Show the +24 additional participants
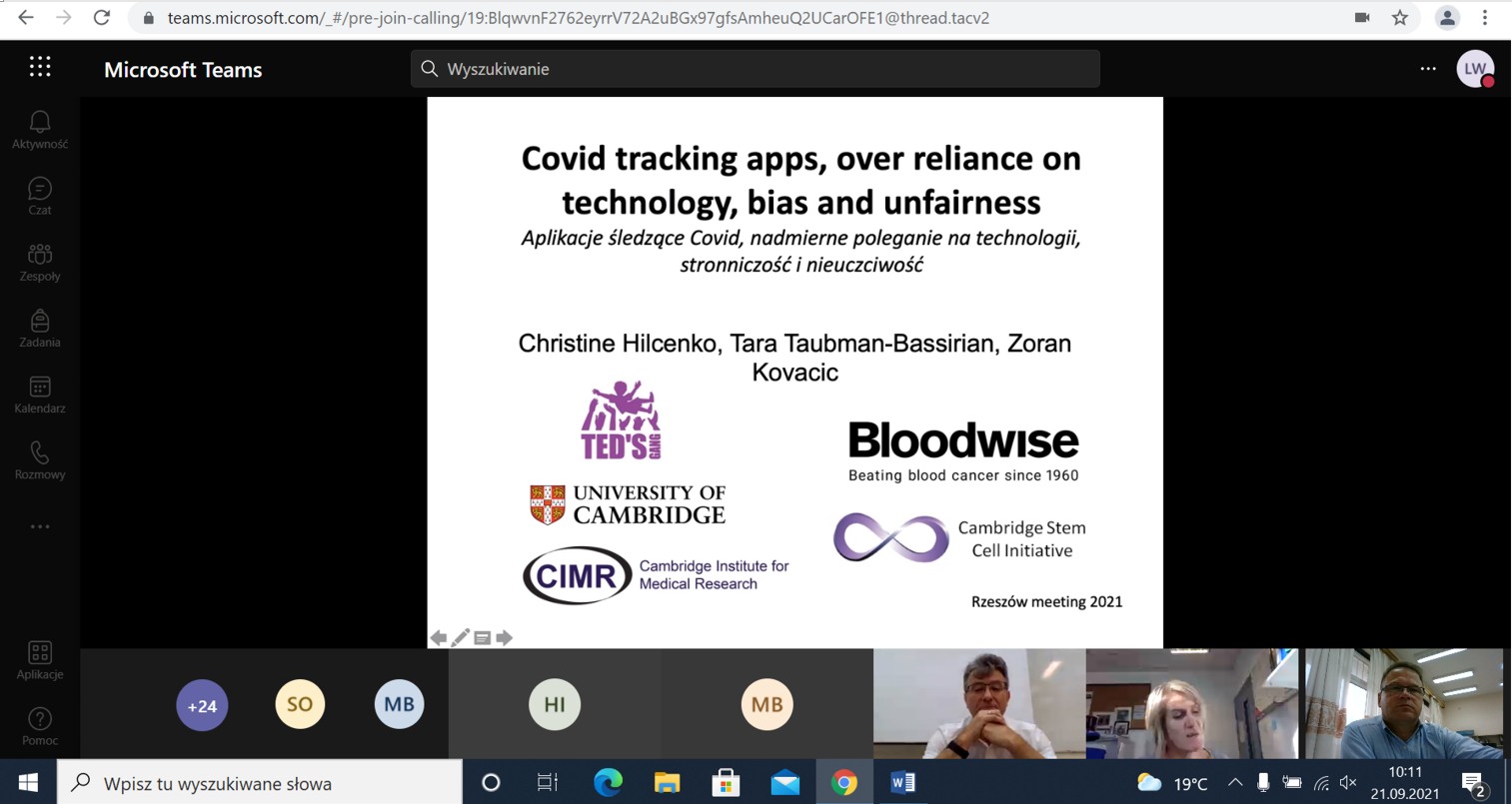Image resolution: width=1512 pixels, height=804 pixels. coord(202,705)
